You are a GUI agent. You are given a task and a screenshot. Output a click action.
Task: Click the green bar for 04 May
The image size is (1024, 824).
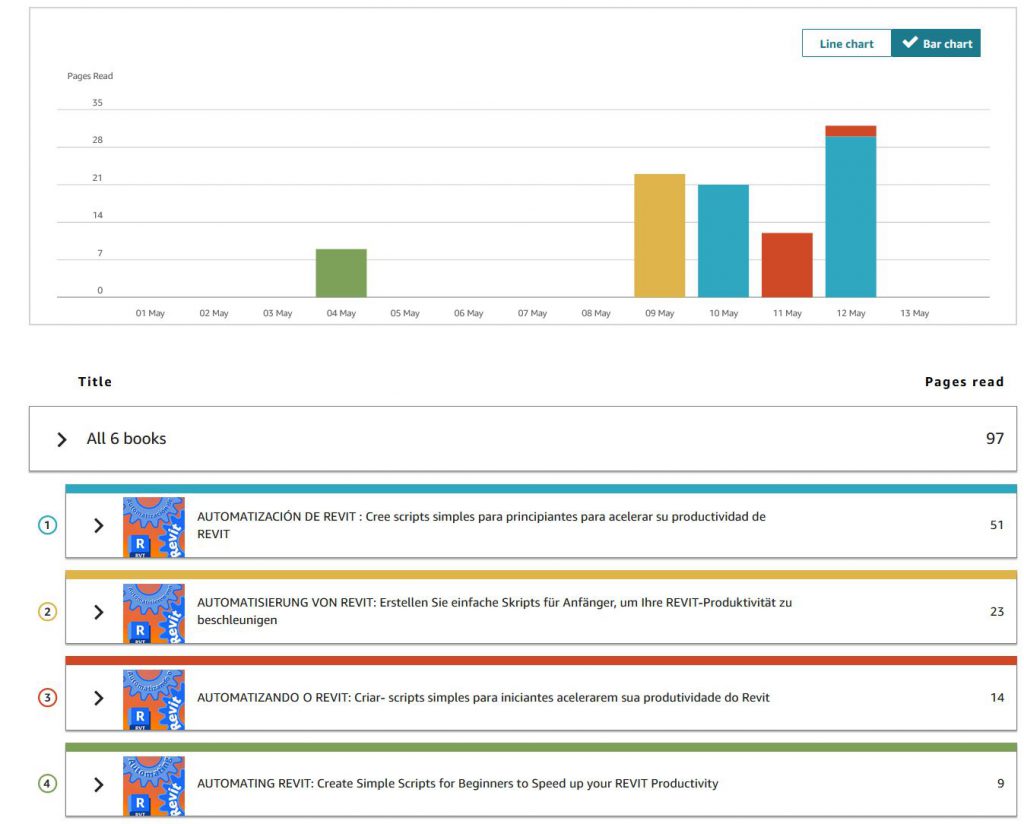(341, 273)
